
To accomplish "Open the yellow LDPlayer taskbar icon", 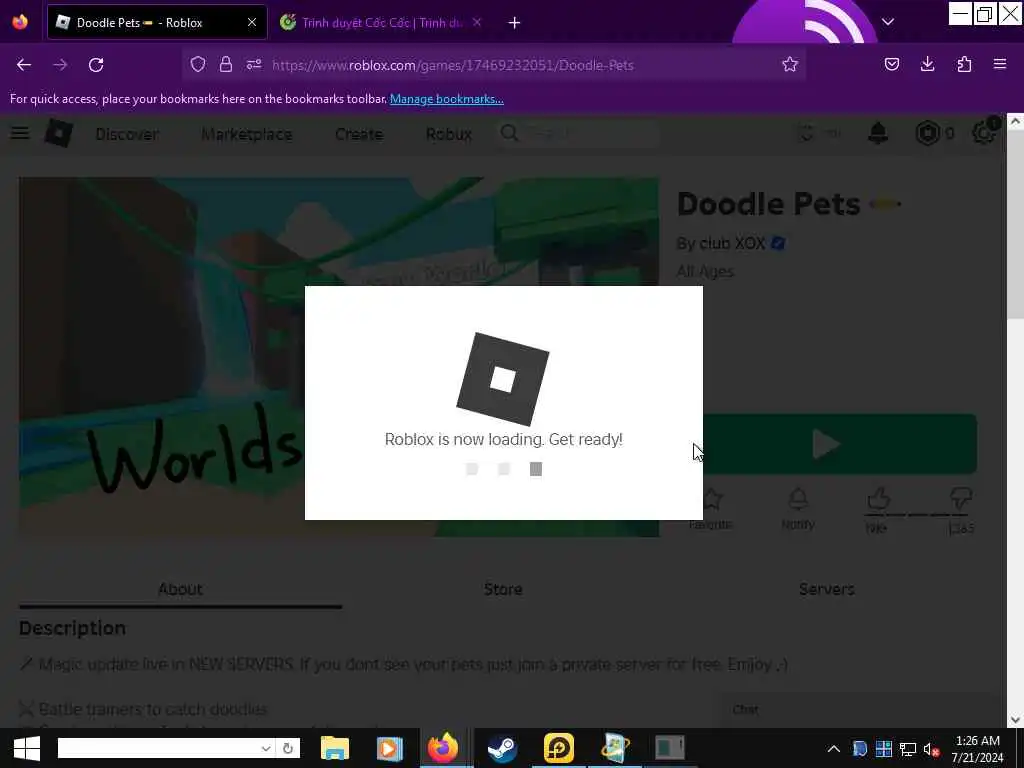I will 558,748.
